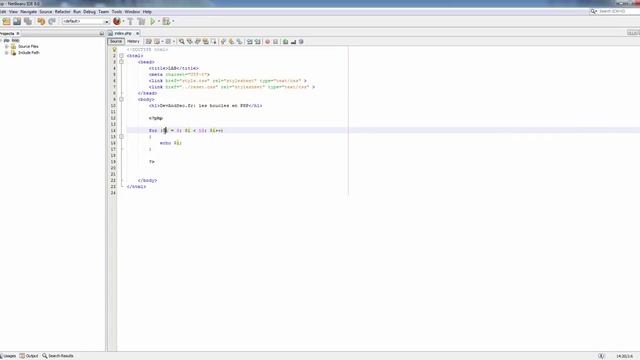Select the Include Path node
The image size is (640, 360).
click(29, 53)
